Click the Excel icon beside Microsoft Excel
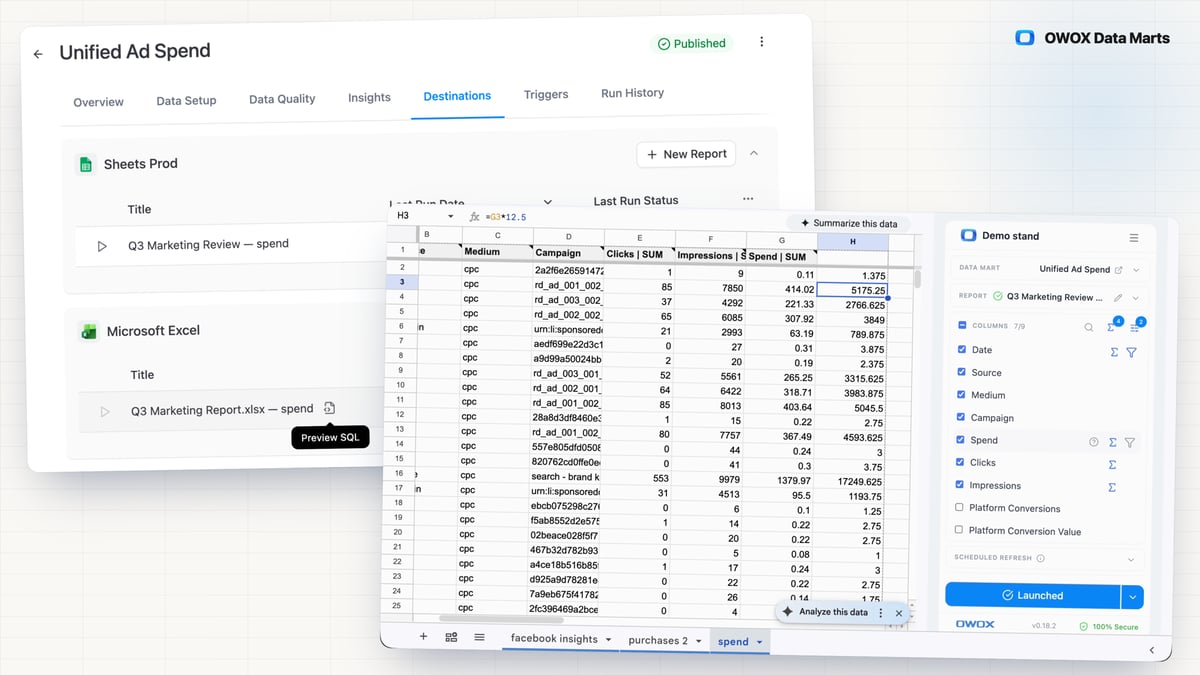Image resolution: width=1200 pixels, height=675 pixels. click(x=88, y=331)
